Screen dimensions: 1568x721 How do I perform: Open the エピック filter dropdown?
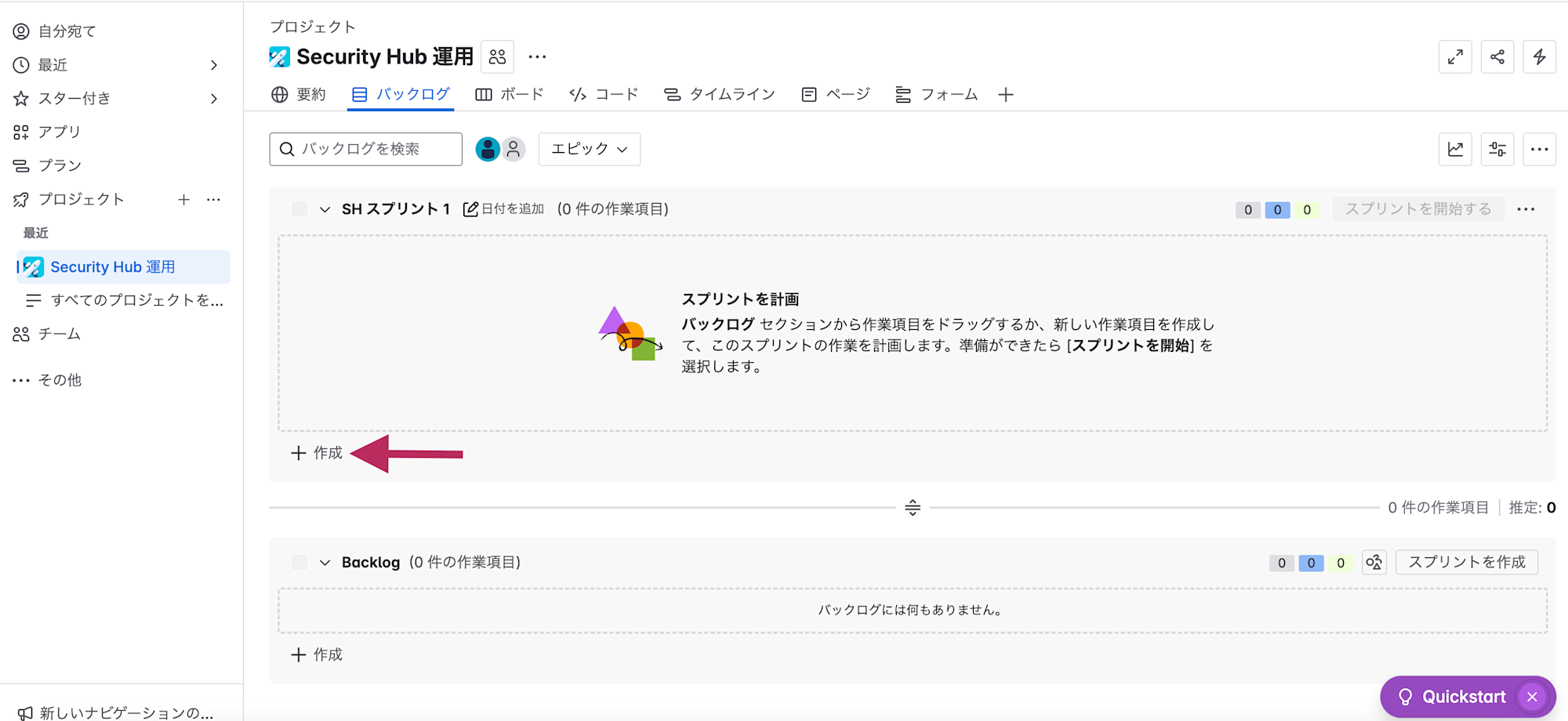click(590, 149)
